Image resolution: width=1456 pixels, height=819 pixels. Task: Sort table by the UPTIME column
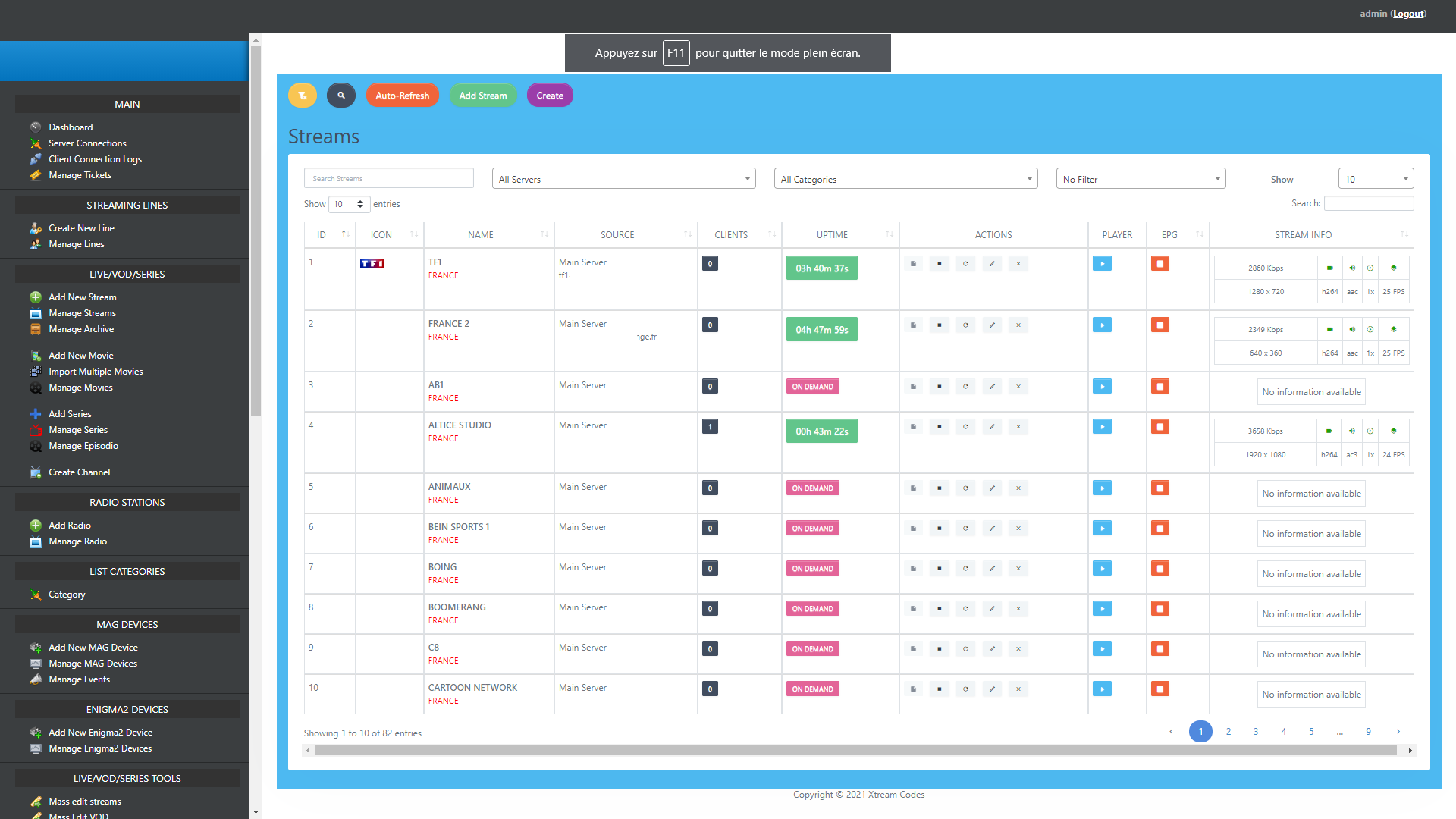(840, 235)
